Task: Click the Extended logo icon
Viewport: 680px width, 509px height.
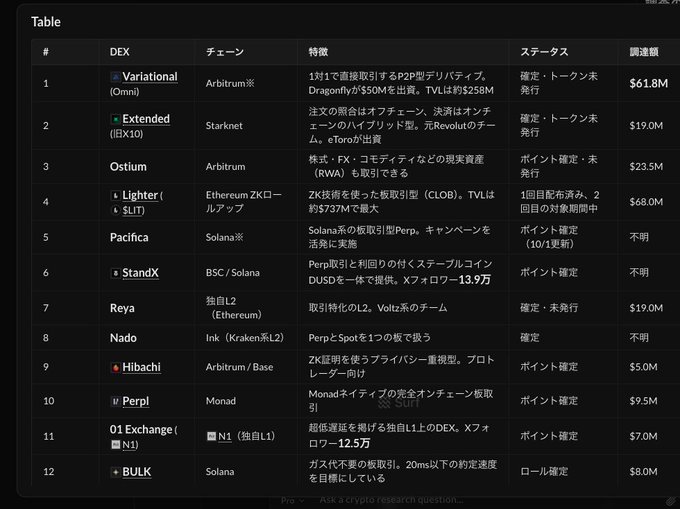Action: tap(115, 119)
